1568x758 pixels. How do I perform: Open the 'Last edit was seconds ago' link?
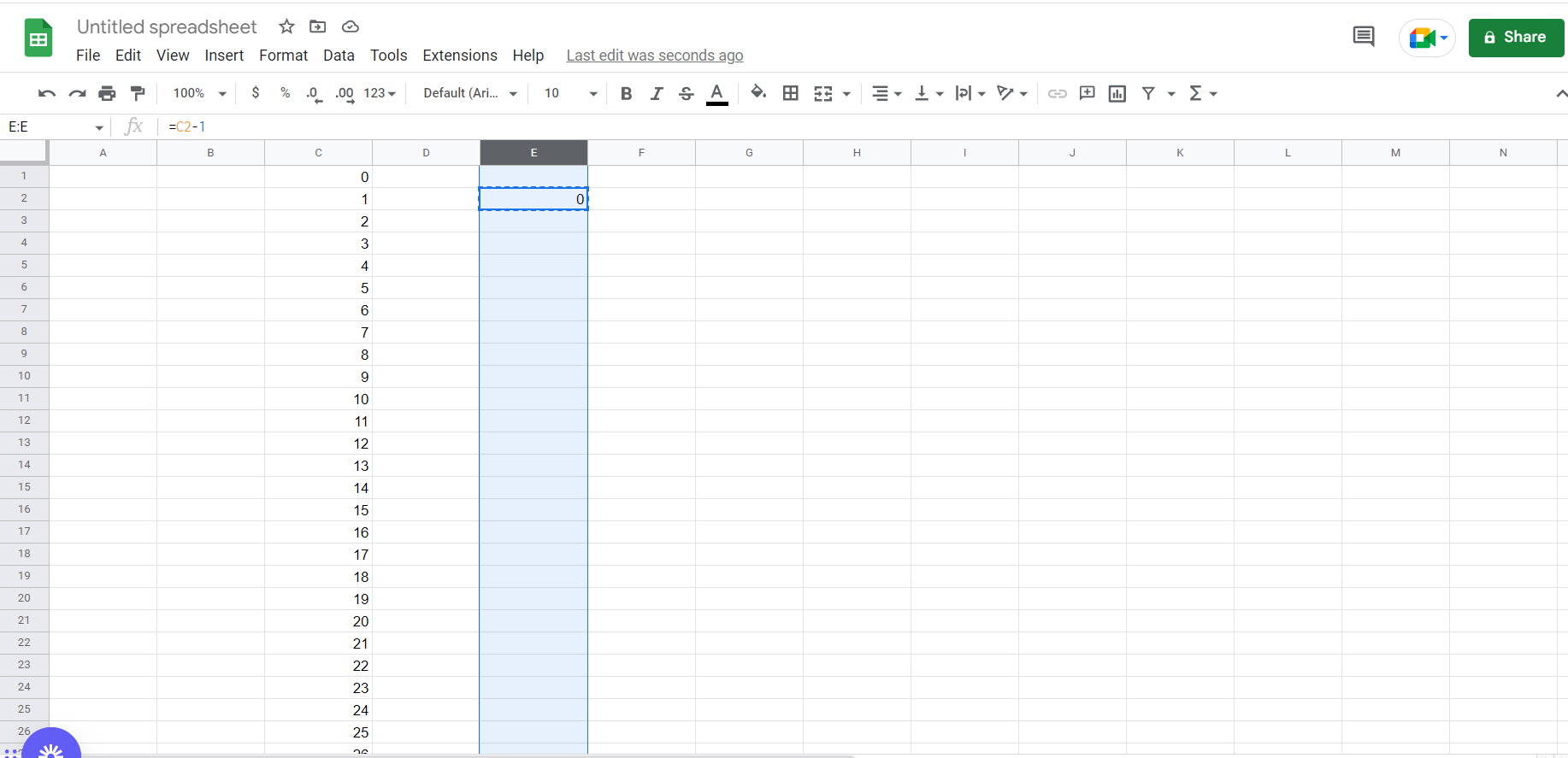click(654, 56)
